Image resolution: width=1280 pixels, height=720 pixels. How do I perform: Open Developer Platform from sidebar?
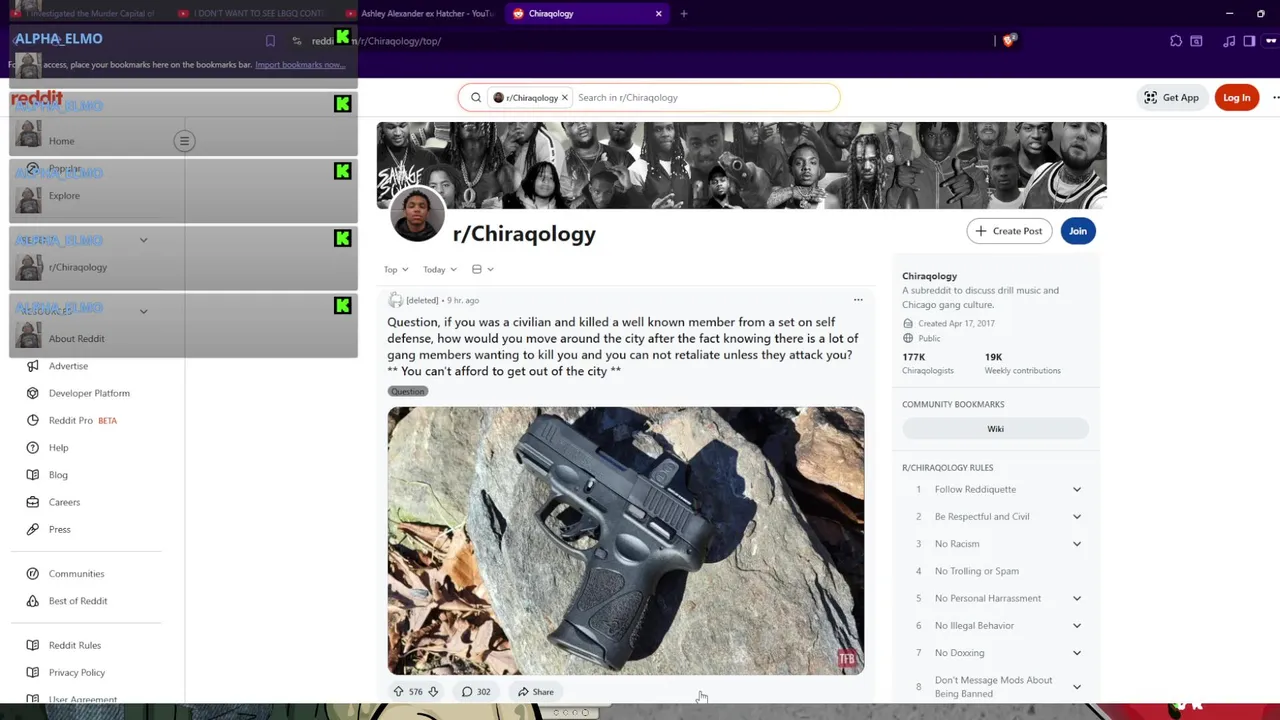coord(89,393)
